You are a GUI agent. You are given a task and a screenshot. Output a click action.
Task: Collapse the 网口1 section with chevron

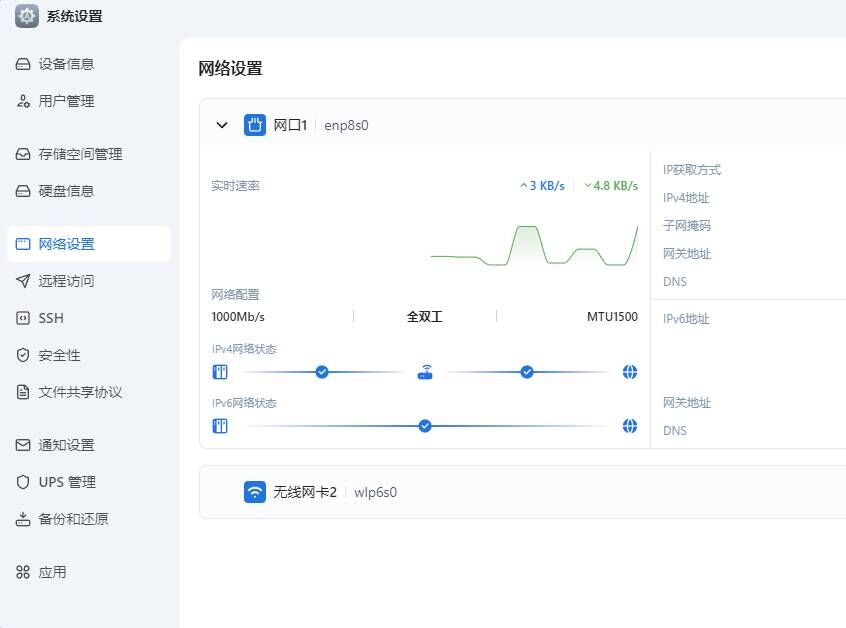point(222,125)
